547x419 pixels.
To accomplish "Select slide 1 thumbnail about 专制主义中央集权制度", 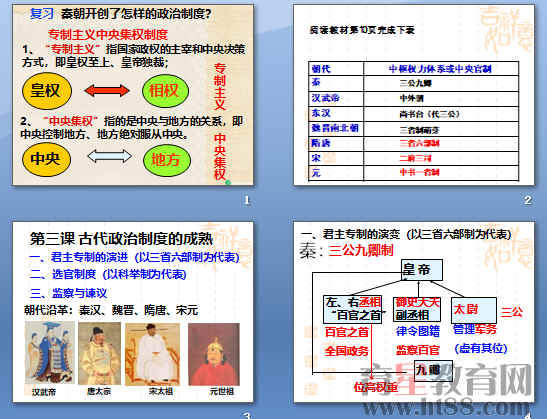I will tap(133, 95).
